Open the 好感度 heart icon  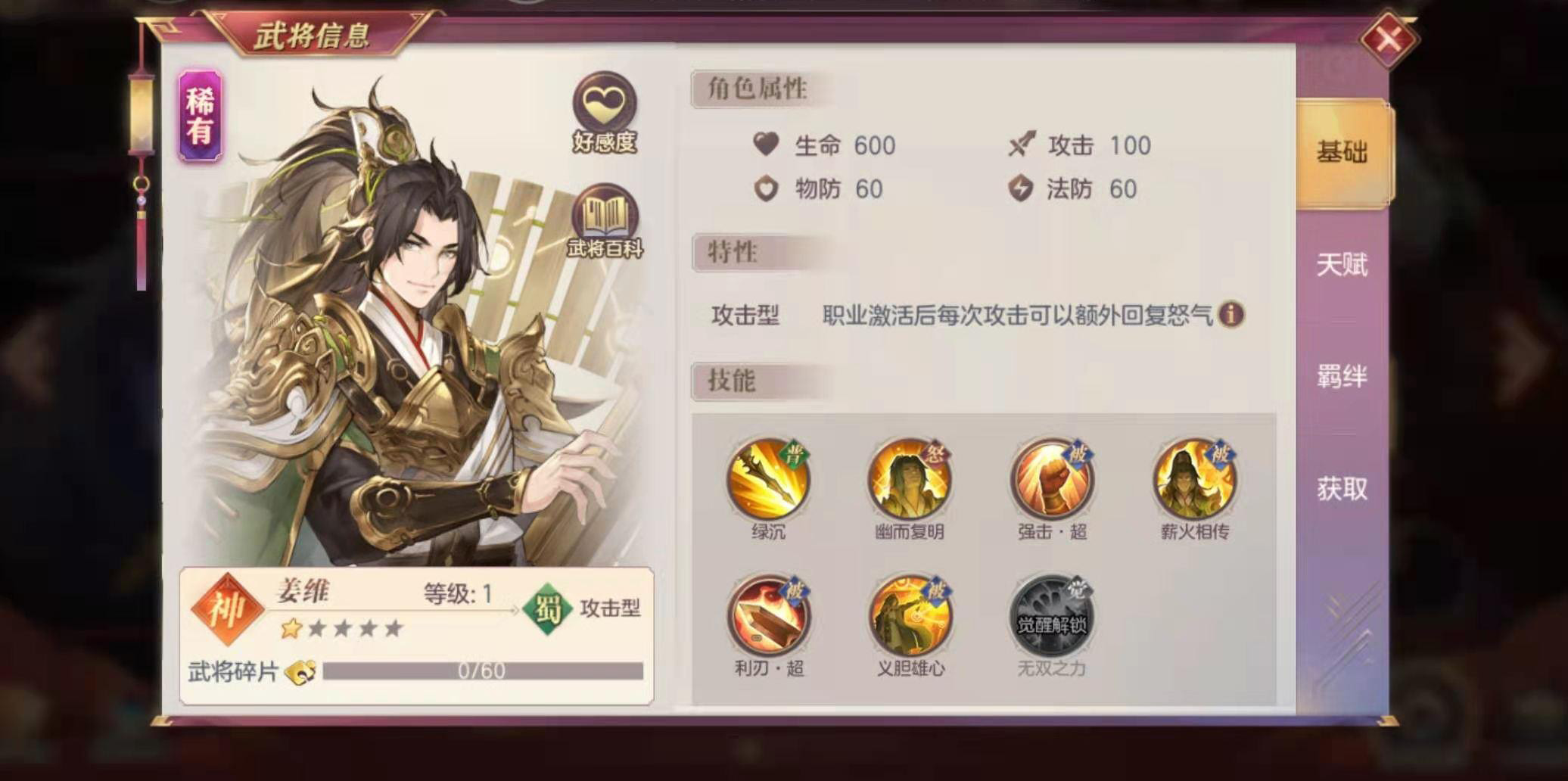tap(604, 103)
